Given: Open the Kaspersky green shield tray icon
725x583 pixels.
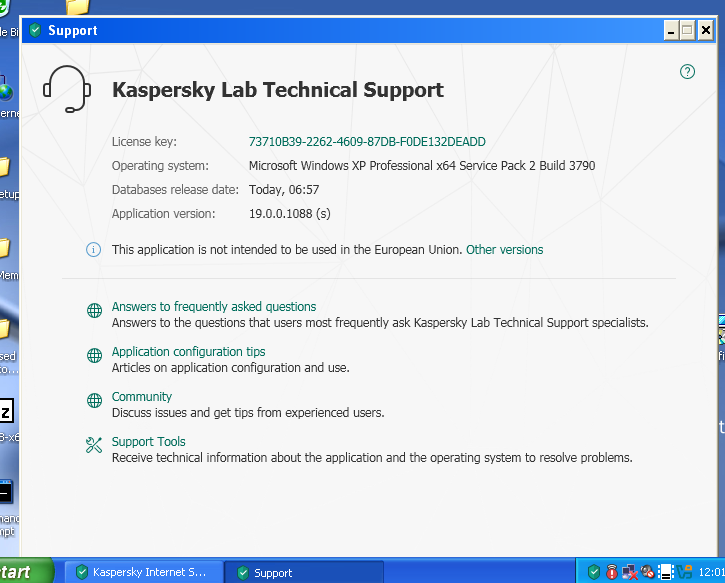Looking at the screenshot, I should click(594, 572).
